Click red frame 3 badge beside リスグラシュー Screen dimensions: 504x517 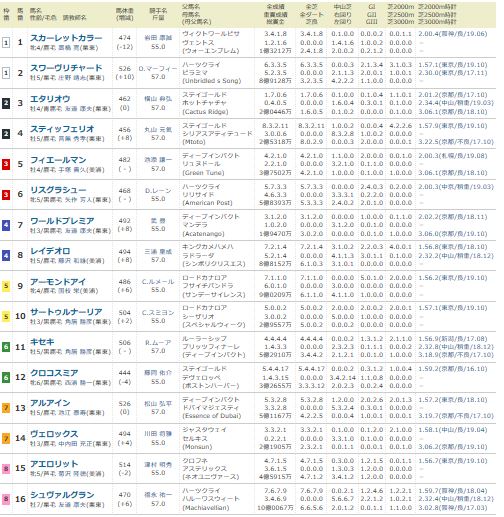[x=6, y=195]
